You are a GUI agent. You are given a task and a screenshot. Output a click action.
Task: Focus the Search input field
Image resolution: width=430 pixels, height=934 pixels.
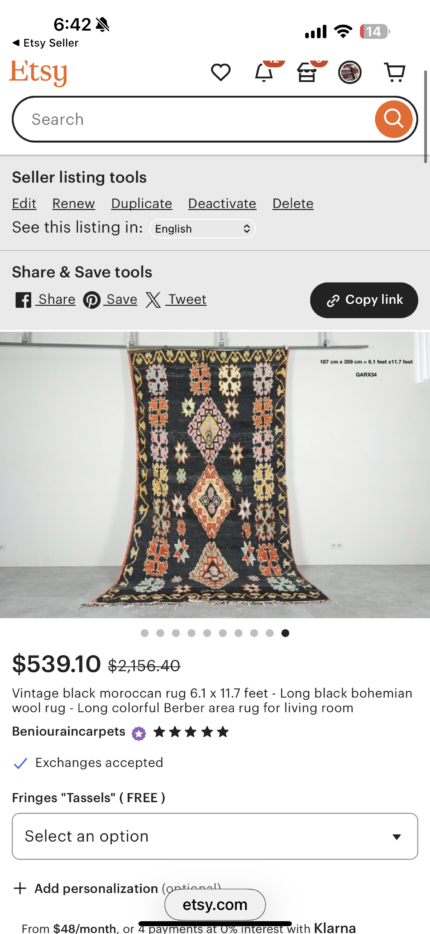pyautogui.click(x=194, y=119)
